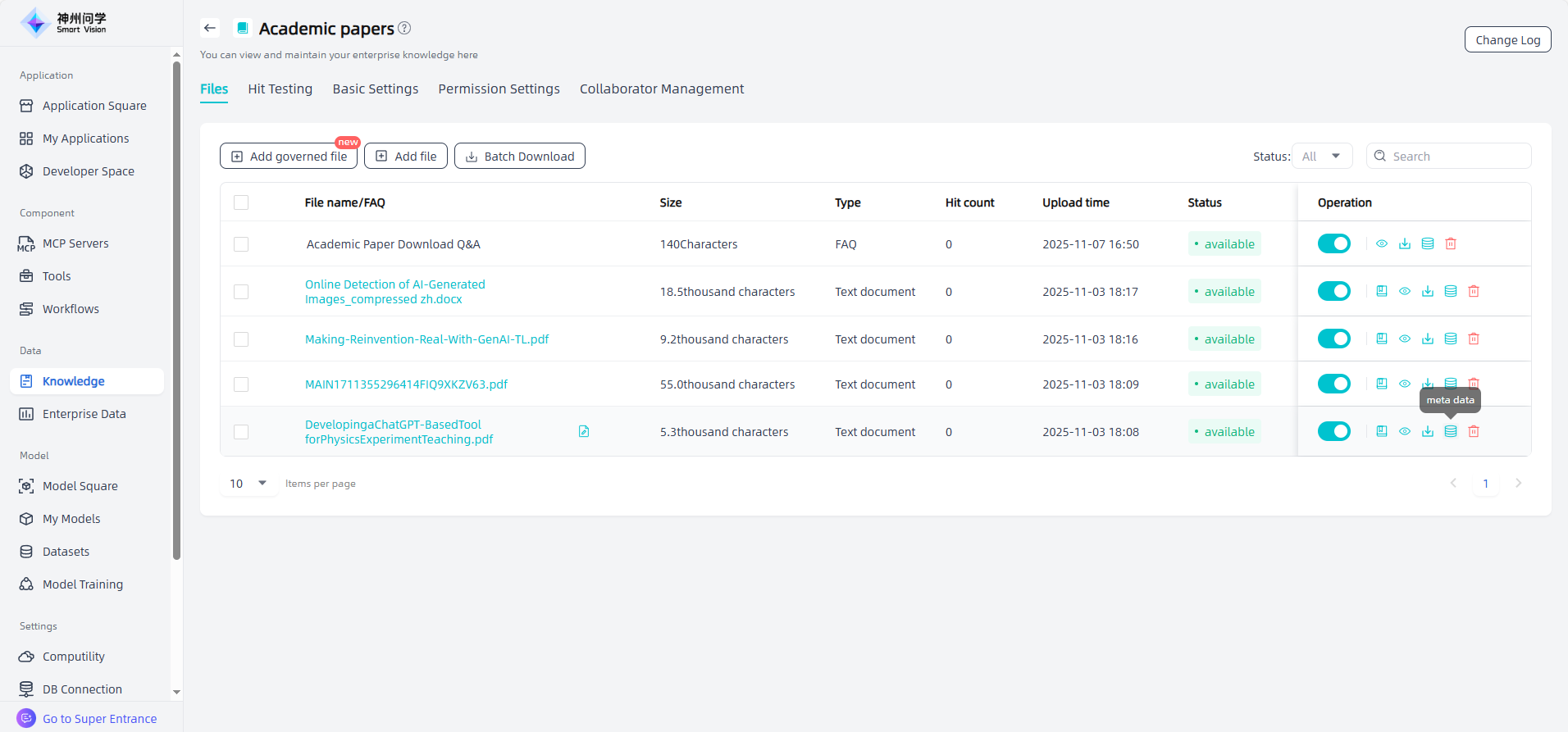Tick the checkbox for Making-Reinvention-Real-With-GenAI-TL.pdf
This screenshot has height=732, width=1568.
241,339
